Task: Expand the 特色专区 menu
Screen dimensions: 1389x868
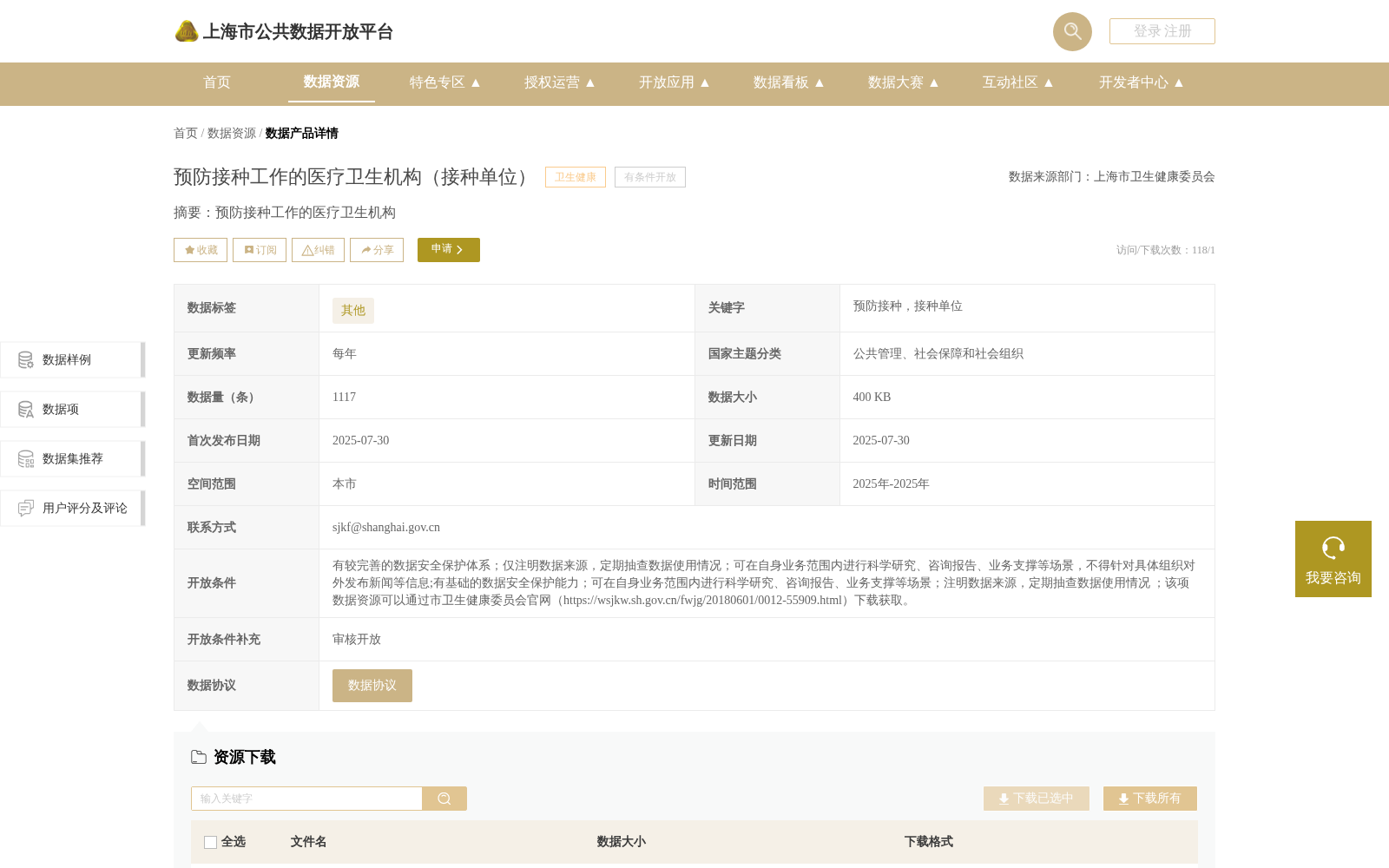Action: [444, 82]
